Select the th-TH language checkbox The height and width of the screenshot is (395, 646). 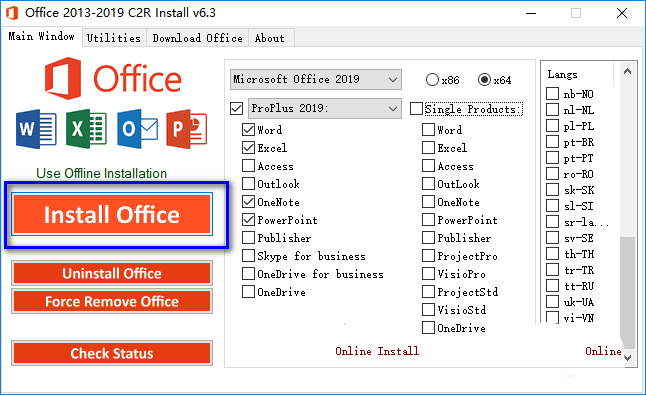[x=552, y=254]
